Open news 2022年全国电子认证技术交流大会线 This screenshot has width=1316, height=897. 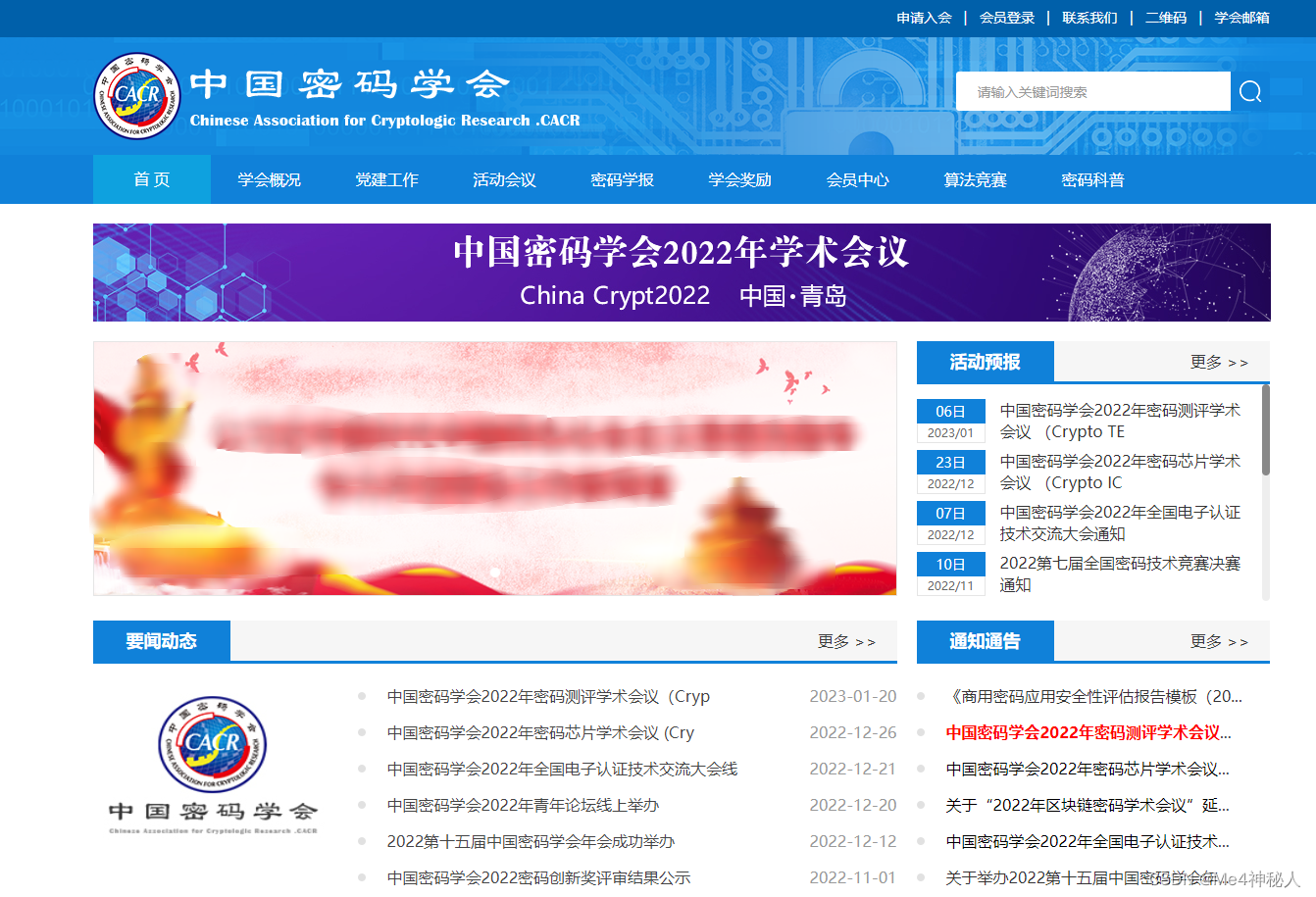(562, 769)
